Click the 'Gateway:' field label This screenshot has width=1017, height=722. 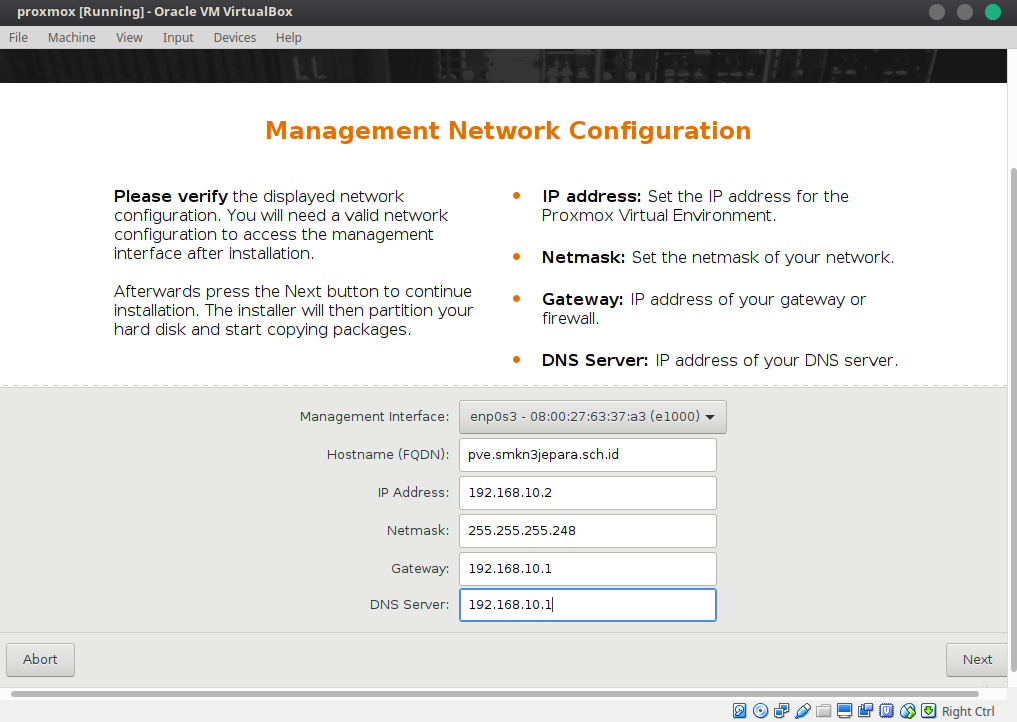point(420,569)
